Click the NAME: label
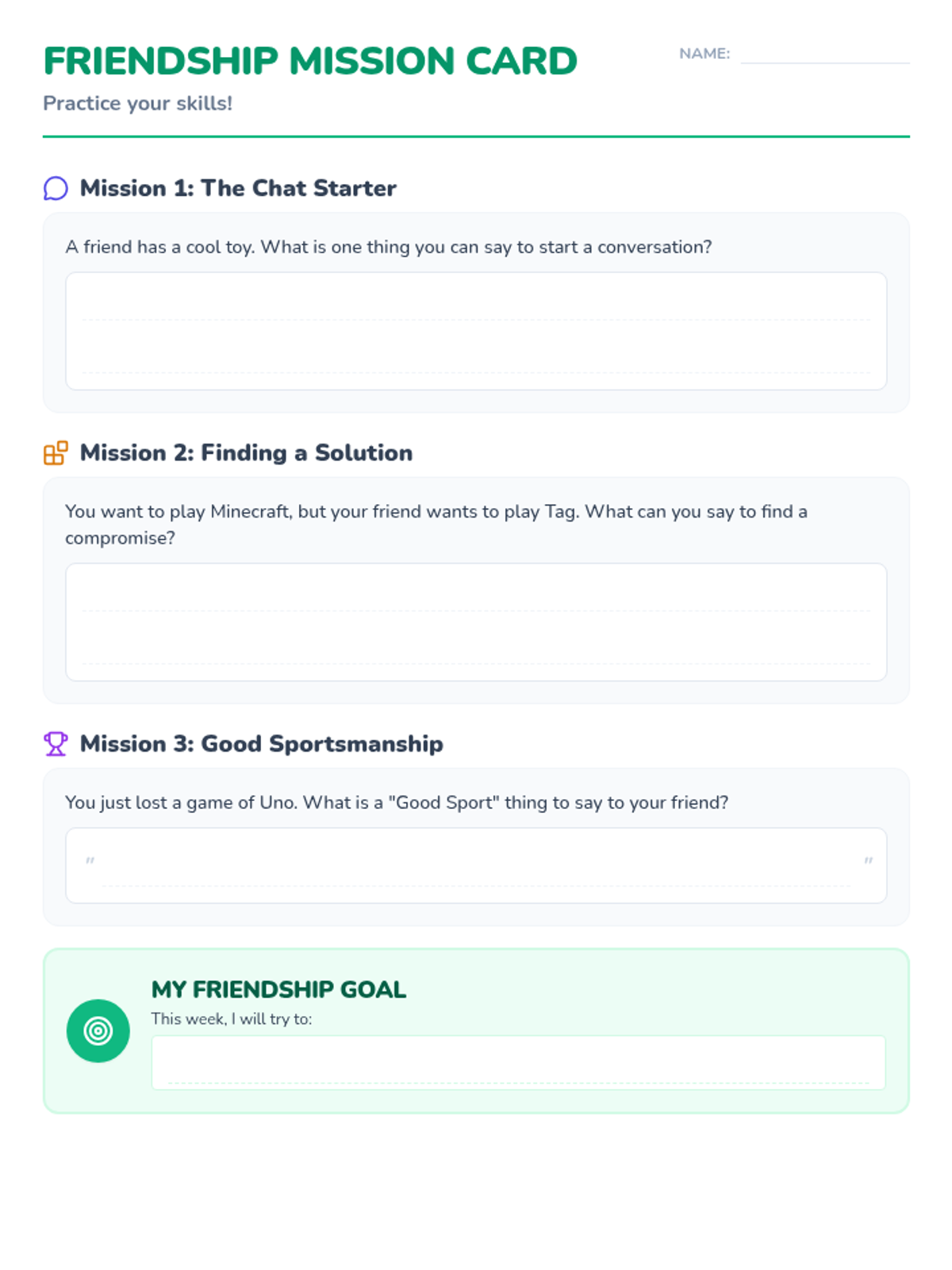952x1270 pixels. coord(704,54)
